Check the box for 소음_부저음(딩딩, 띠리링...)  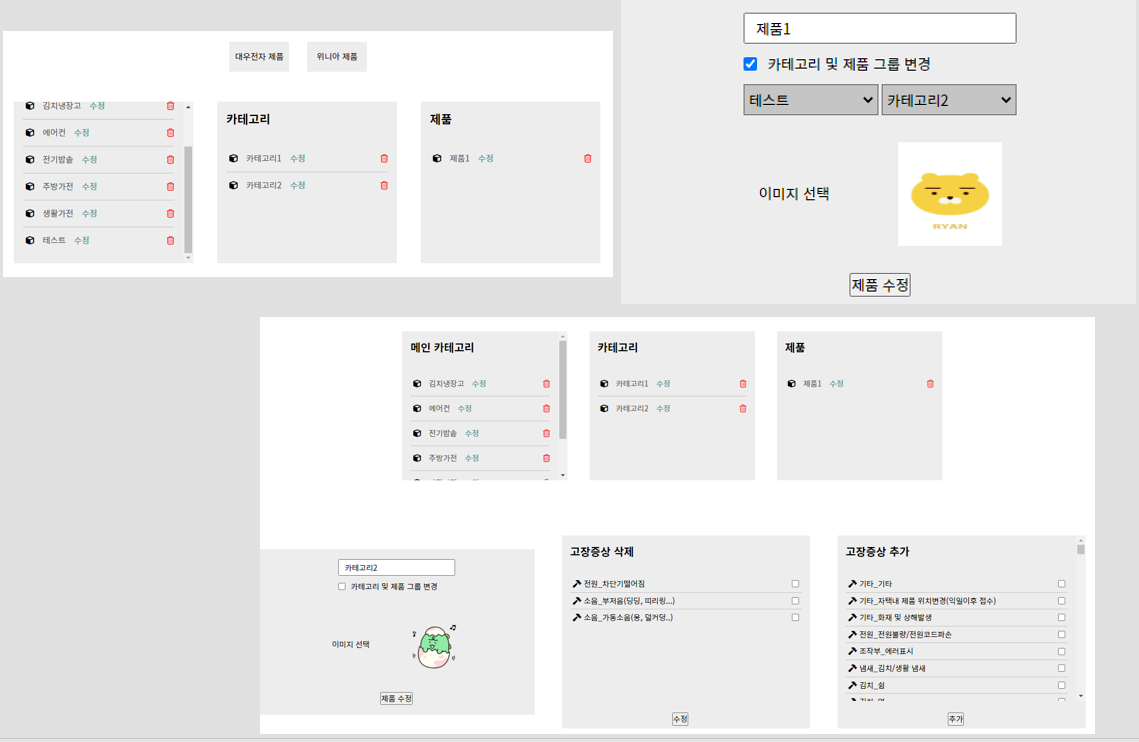click(x=794, y=600)
